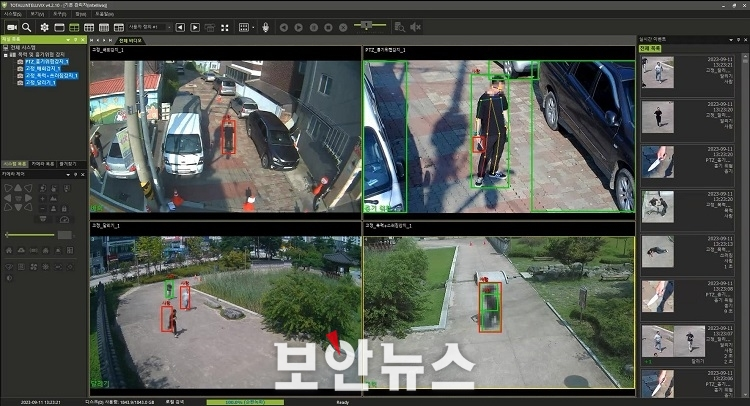750x406 pixels.
Task: Open fight event thumbnail of two people
Action: [x=658, y=207]
